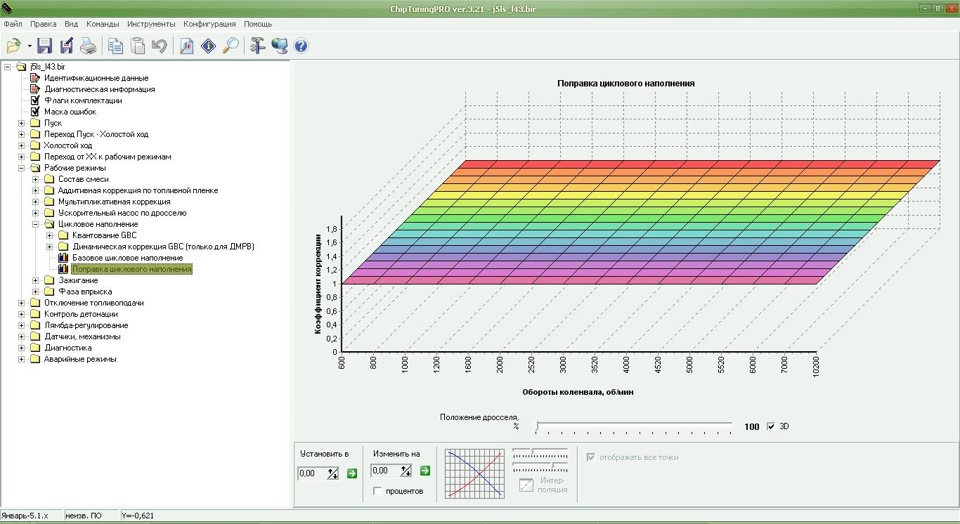Viewport: 960px width, 524px height.
Task: Click the document-with-chart toolbar icon
Action: tap(187, 46)
